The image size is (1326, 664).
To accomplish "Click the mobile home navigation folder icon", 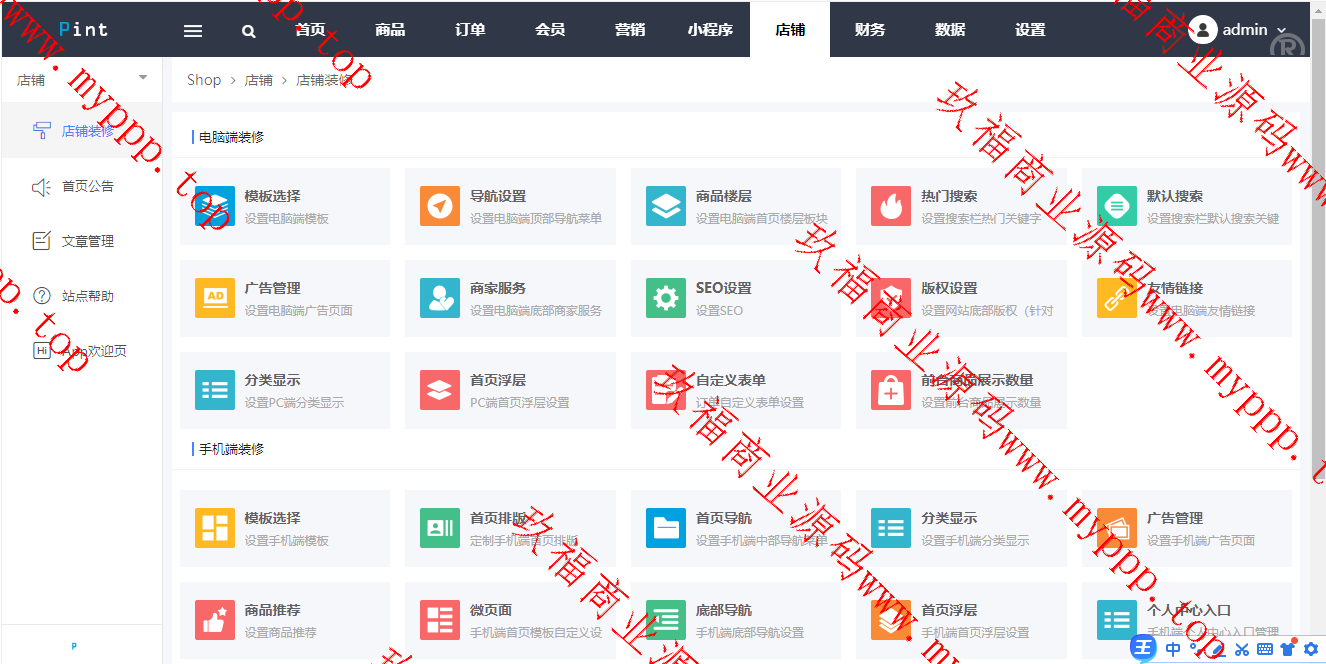I will coord(666,528).
